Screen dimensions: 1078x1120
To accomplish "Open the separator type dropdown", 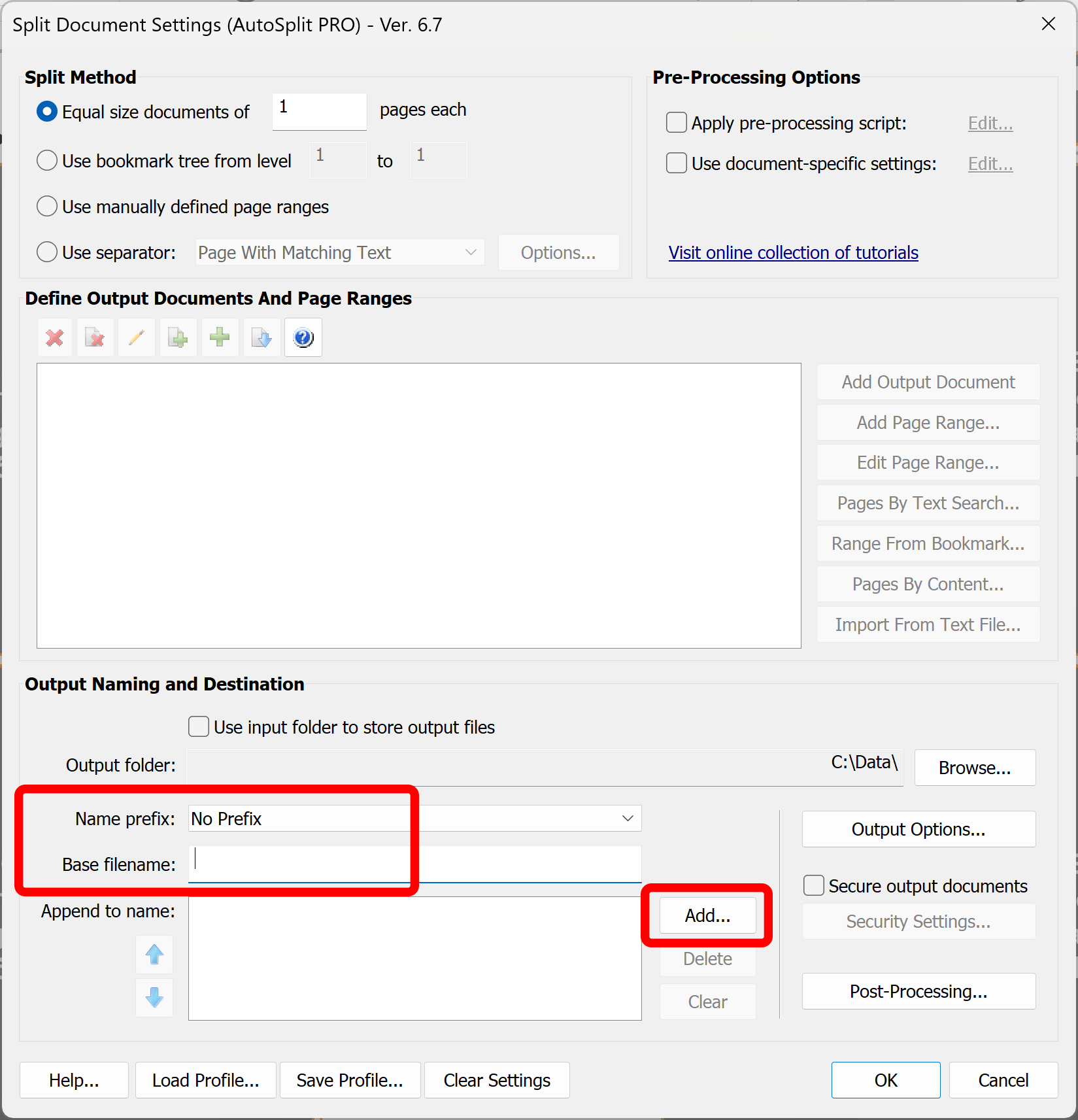I will pos(470,252).
